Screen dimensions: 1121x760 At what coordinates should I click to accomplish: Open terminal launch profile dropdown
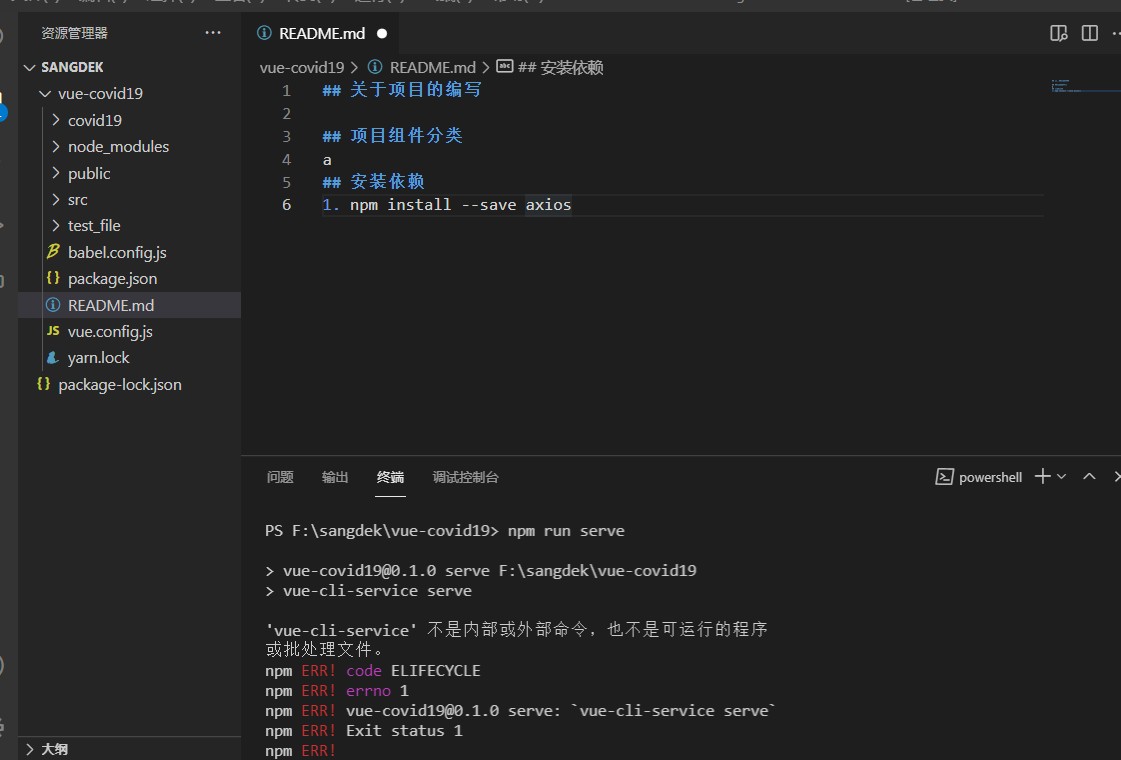point(1062,476)
